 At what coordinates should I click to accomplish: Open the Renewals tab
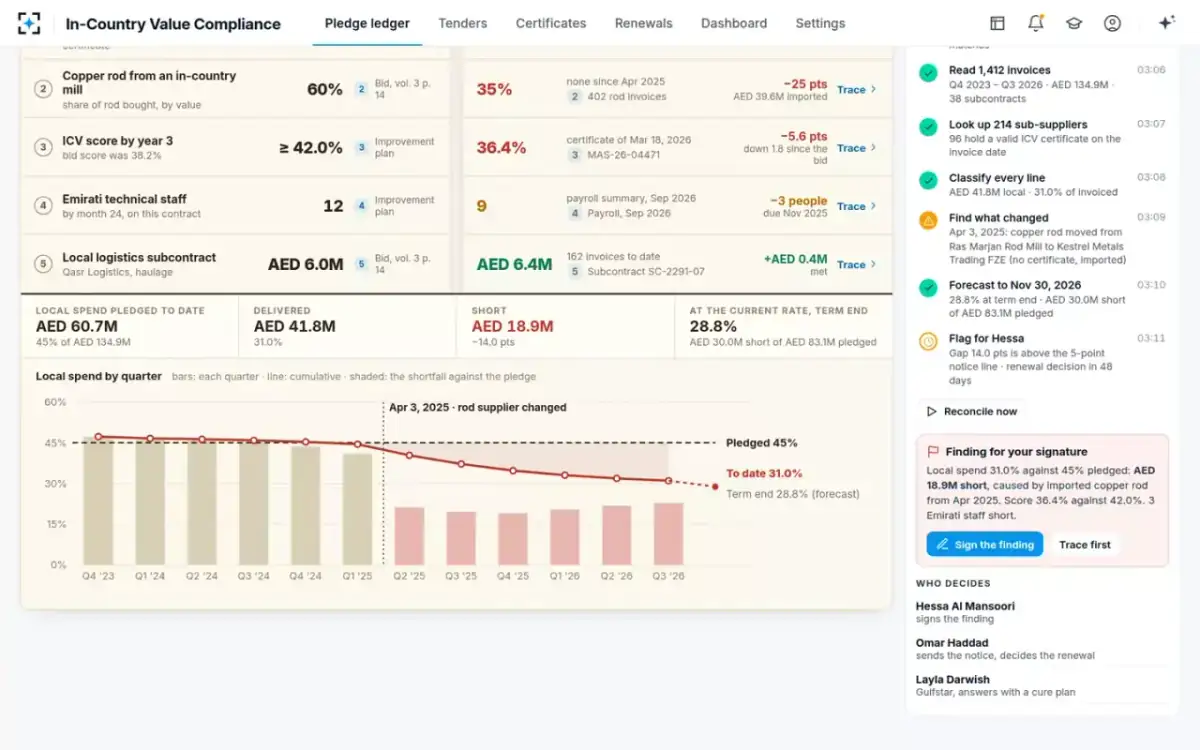[644, 23]
